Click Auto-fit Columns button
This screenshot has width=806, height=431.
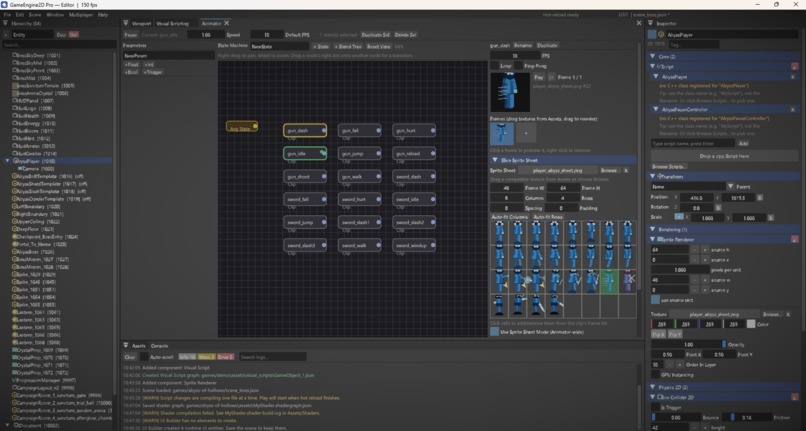tap(509, 217)
